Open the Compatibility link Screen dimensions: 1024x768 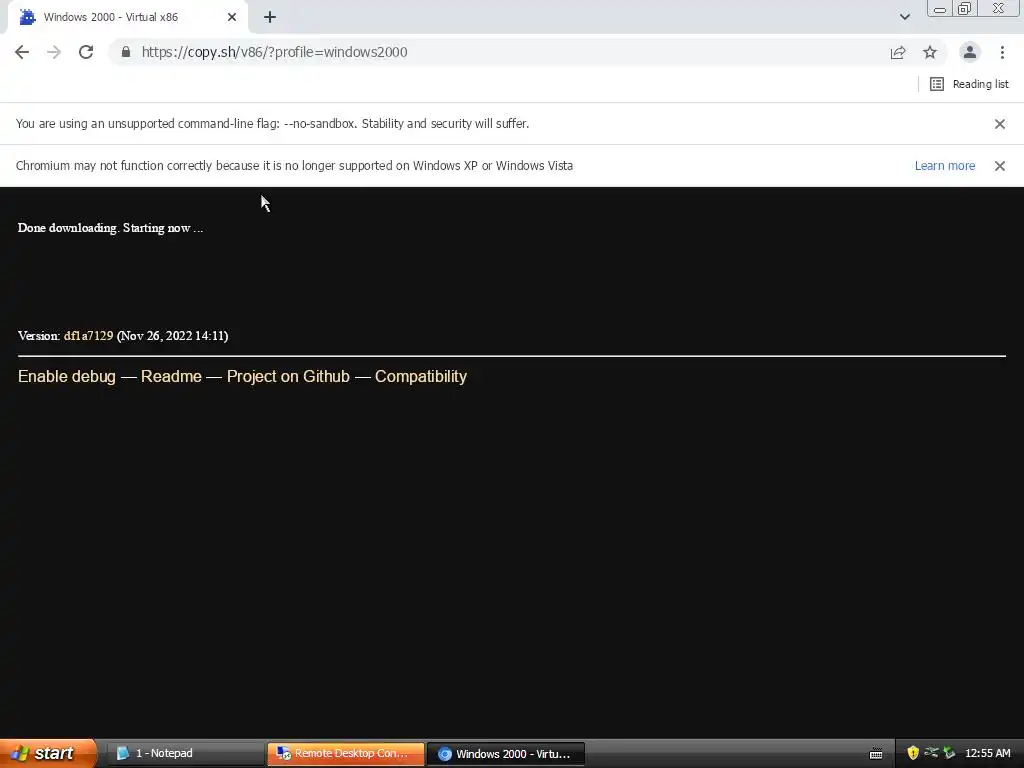pyautogui.click(x=421, y=377)
